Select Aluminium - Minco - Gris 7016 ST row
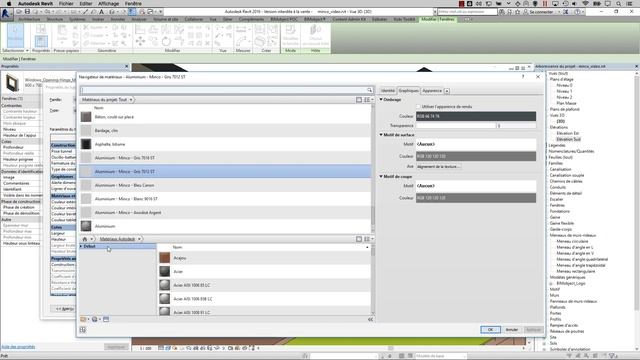 coord(225,158)
